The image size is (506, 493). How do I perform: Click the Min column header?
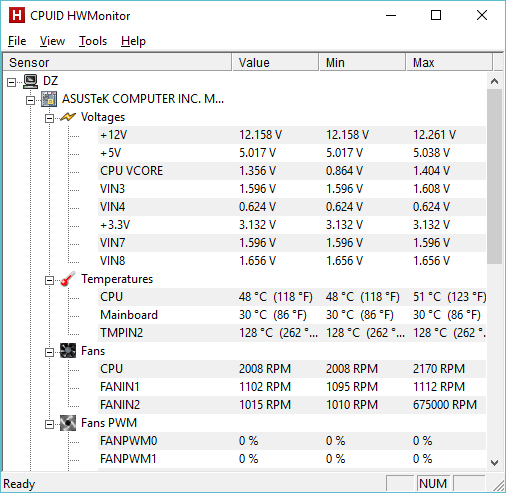point(362,62)
